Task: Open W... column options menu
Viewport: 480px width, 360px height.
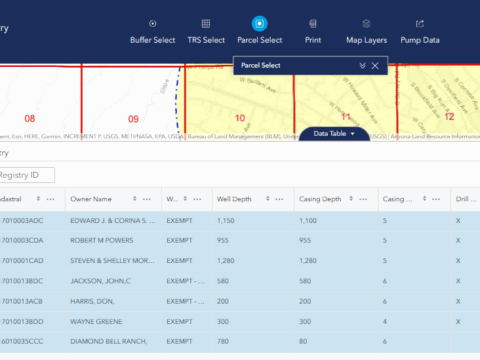Action: [x=197, y=199]
